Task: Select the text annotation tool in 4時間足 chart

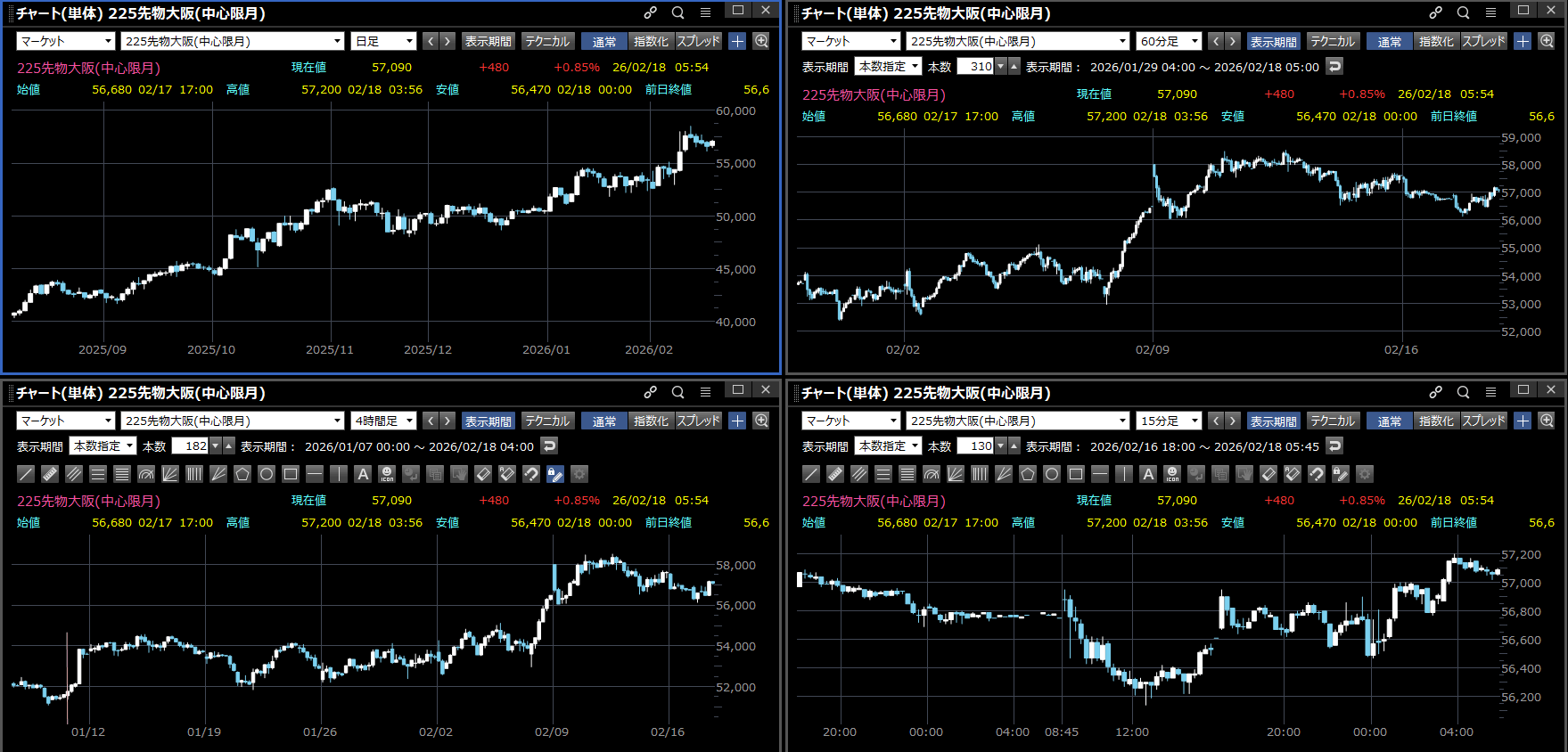Action: [x=363, y=474]
